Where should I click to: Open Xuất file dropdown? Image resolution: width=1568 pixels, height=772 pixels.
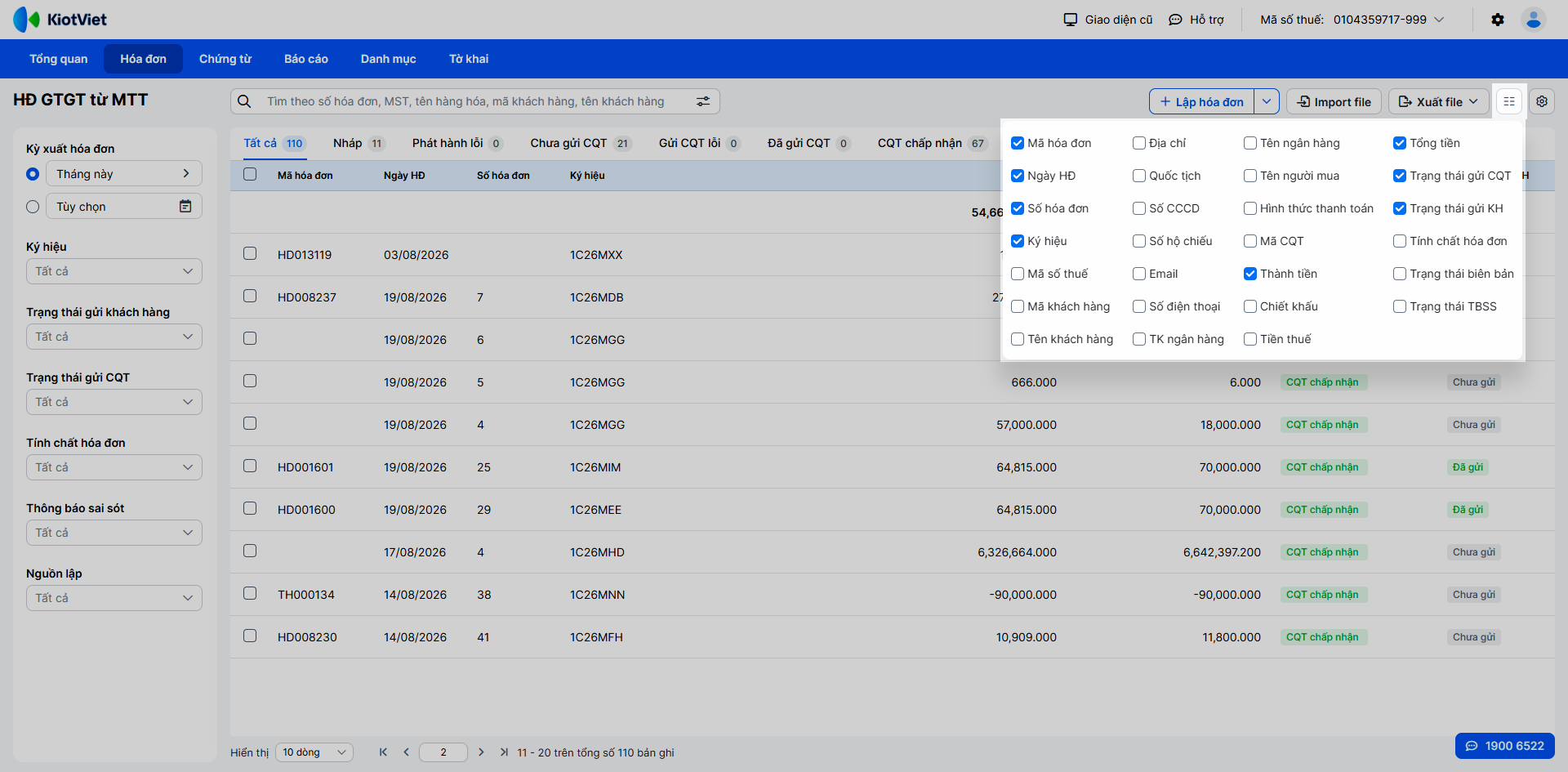click(x=1439, y=101)
